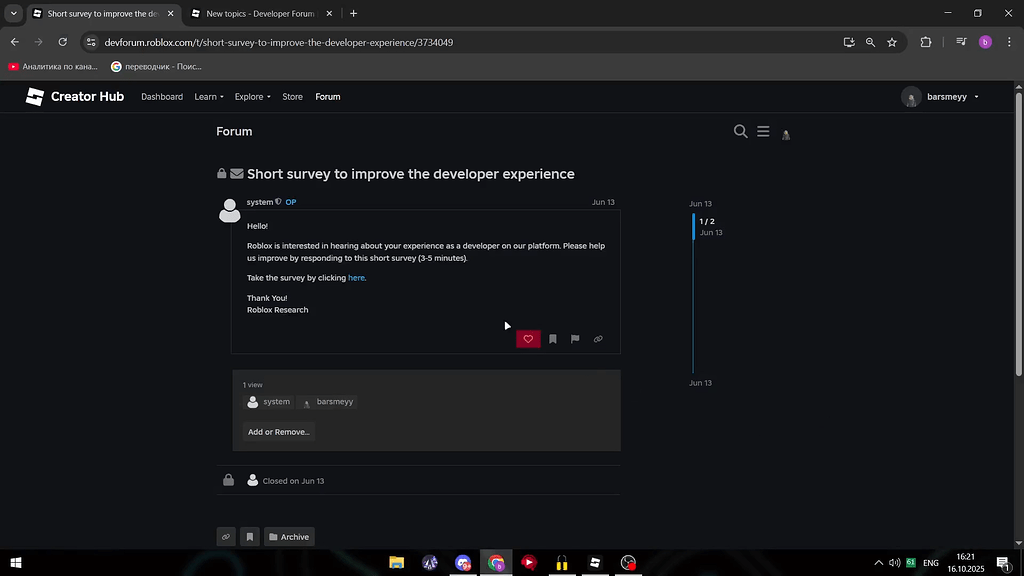Switch to New topics Developer Forum tab
The height and width of the screenshot is (576, 1024).
(x=260, y=14)
